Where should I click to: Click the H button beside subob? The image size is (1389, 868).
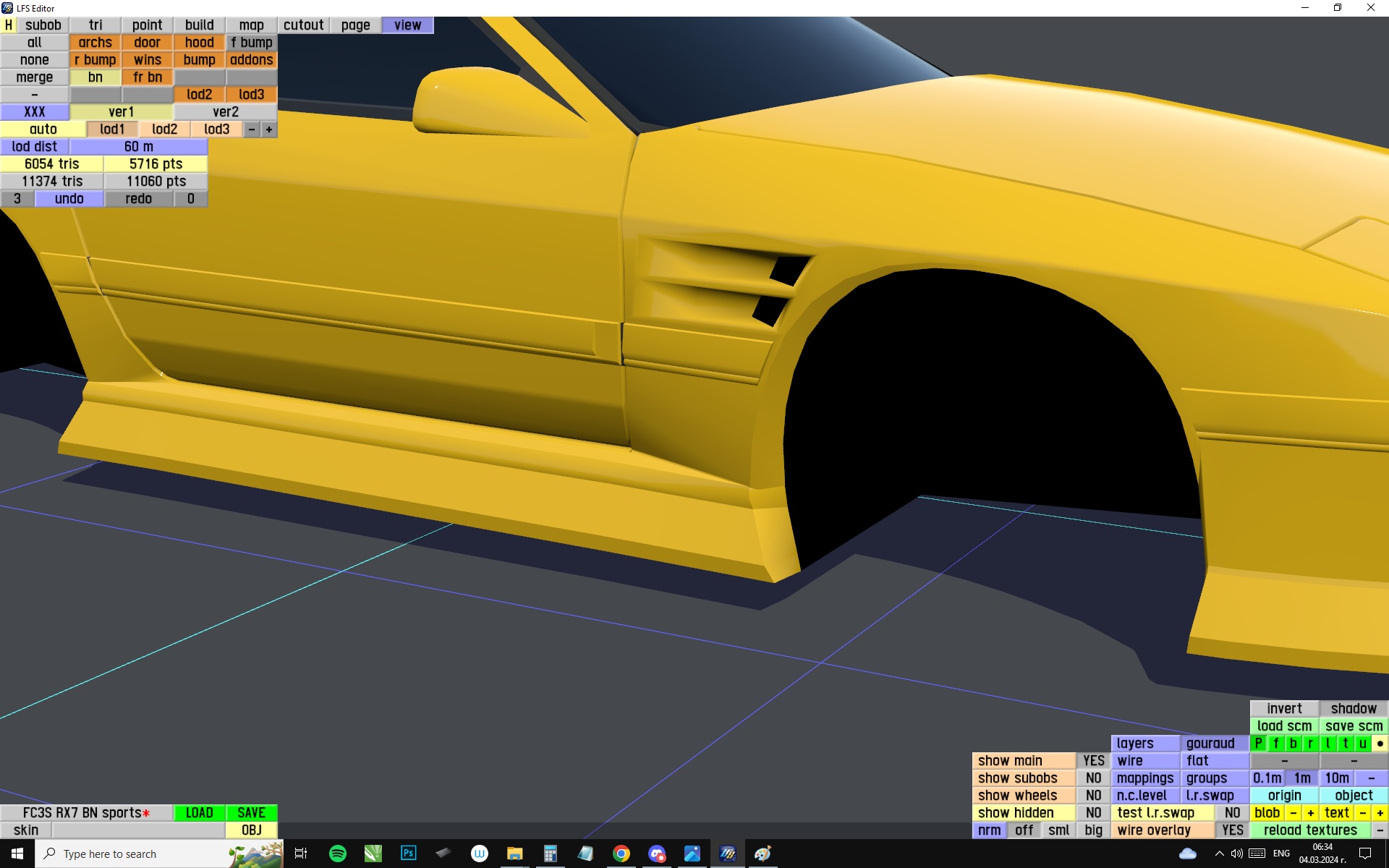(x=8, y=25)
